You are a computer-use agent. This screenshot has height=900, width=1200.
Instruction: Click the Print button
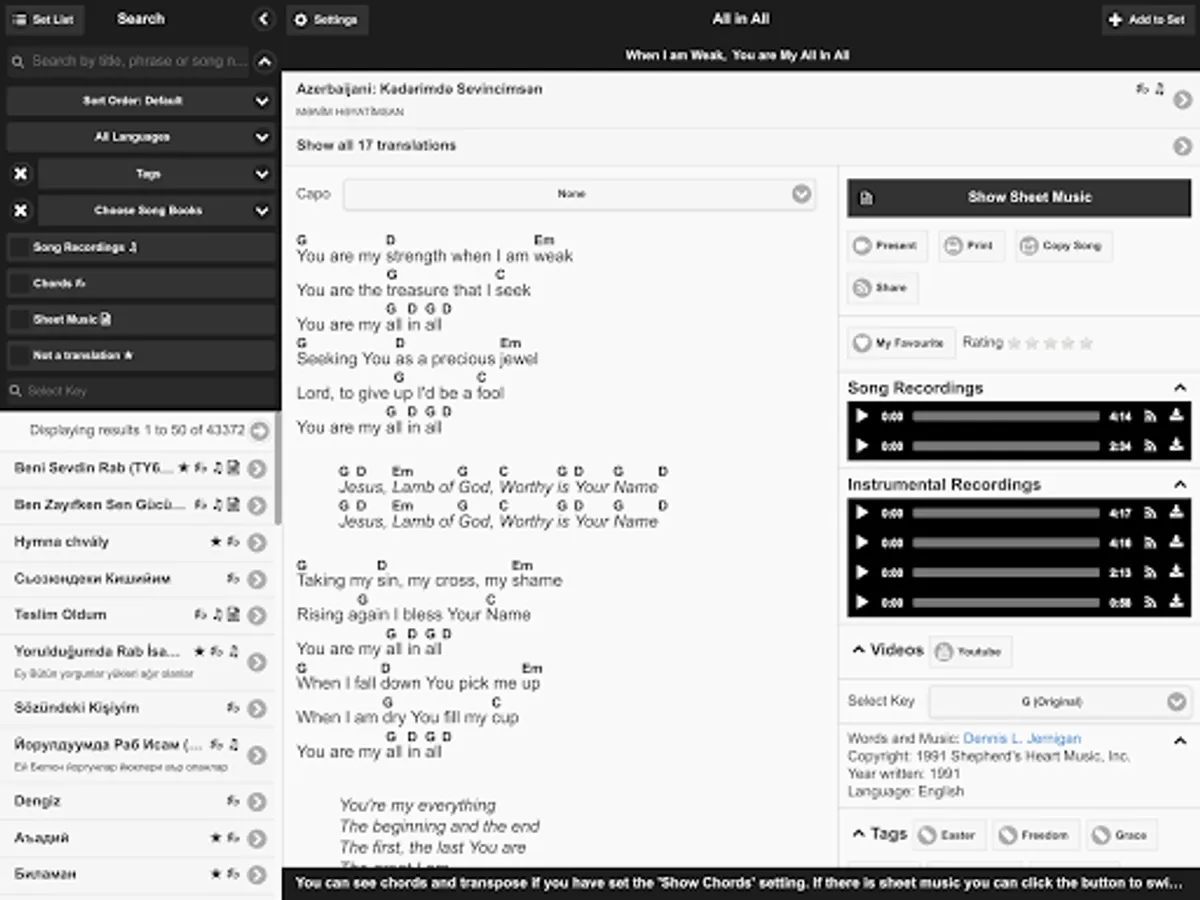click(x=971, y=246)
